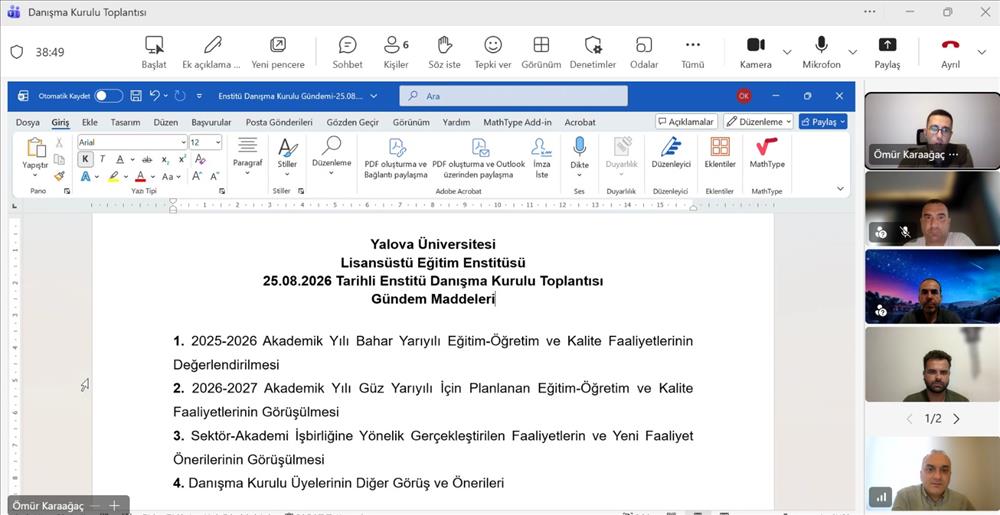Pop out with Yeni pencere
Screen dimensions: 1000x515
pyautogui.click(x=278, y=52)
